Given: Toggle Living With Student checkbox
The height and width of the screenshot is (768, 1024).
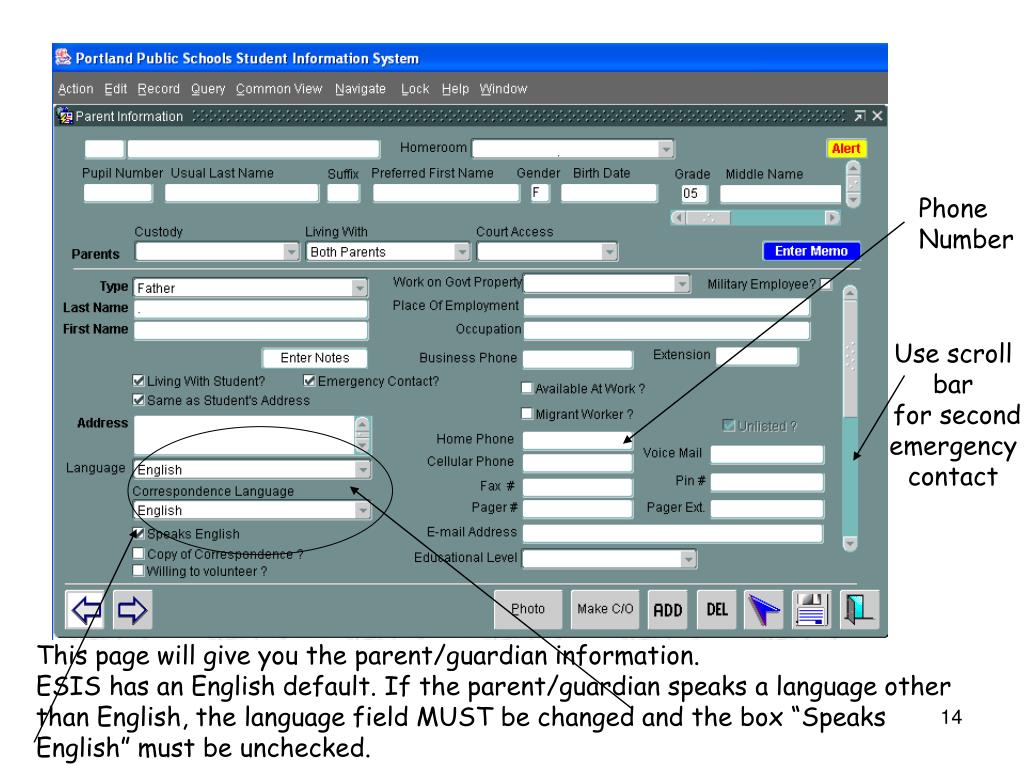Looking at the screenshot, I should click(x=138, y=381).
